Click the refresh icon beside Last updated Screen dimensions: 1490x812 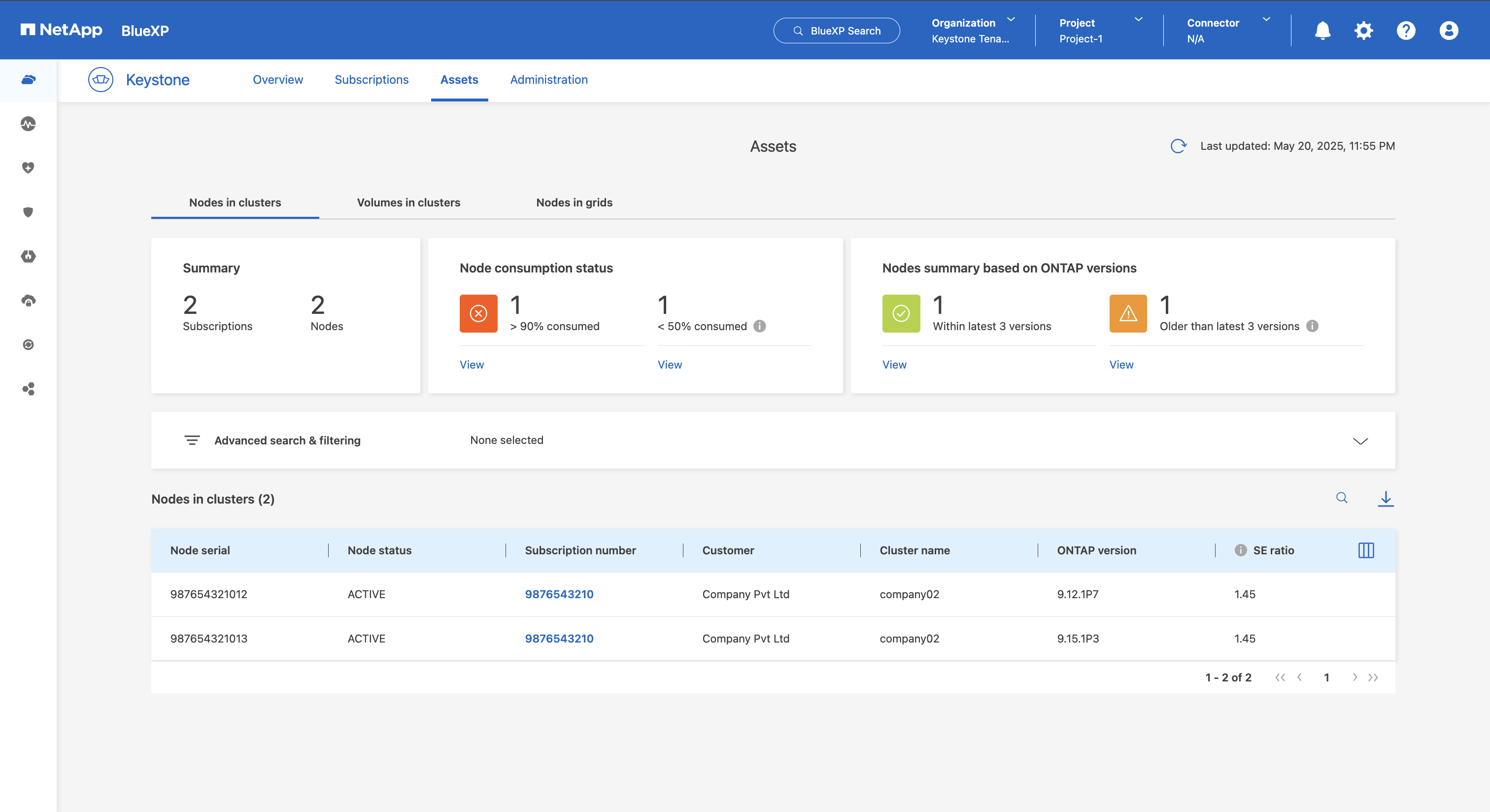1178,146
